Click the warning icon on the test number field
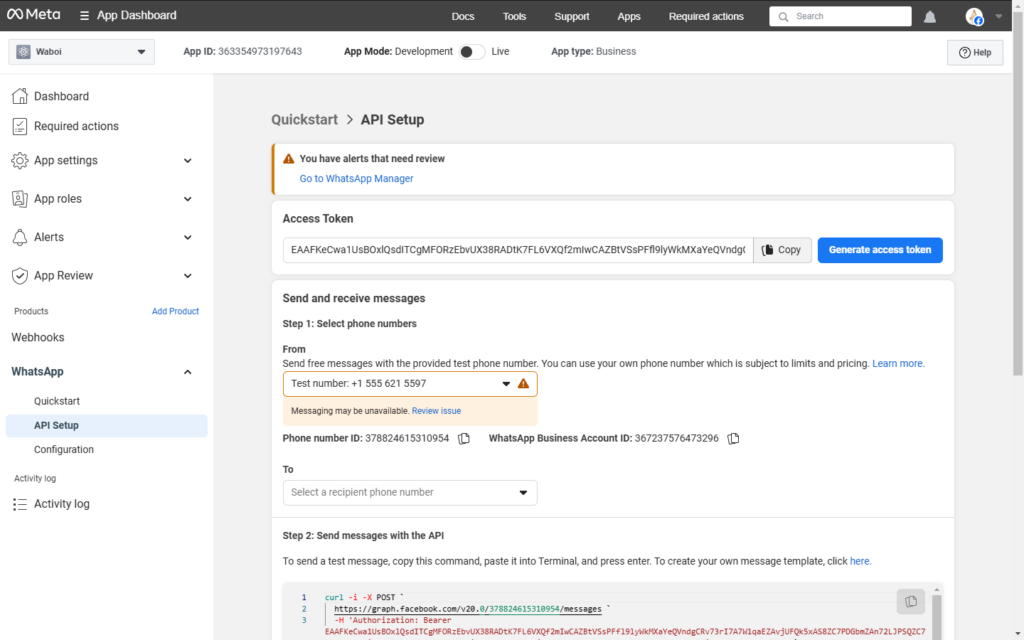1024x640 pixels. point(523,384)
